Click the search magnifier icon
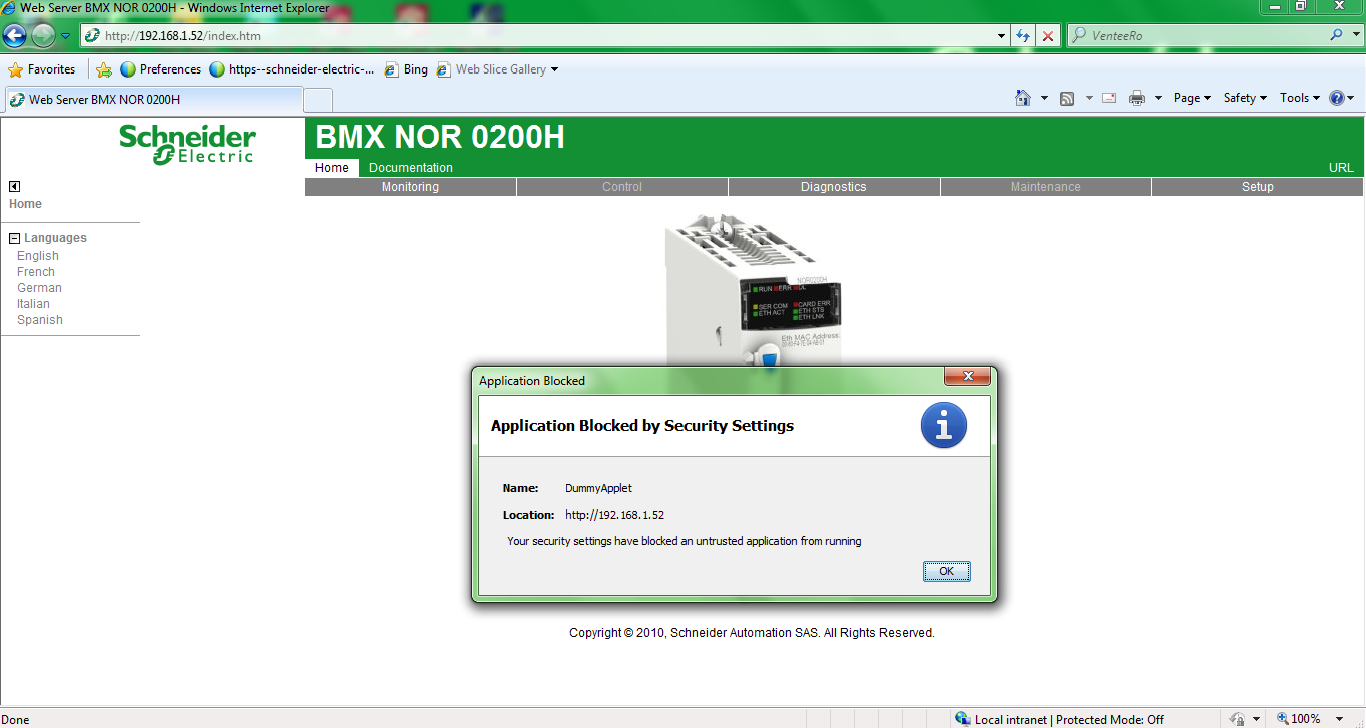 [x=1336, y=35]
